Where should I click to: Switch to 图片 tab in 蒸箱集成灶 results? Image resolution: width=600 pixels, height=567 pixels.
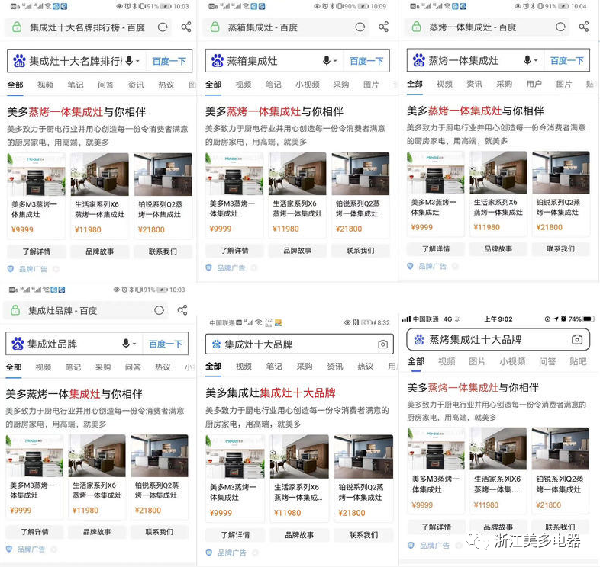point(371,85)
